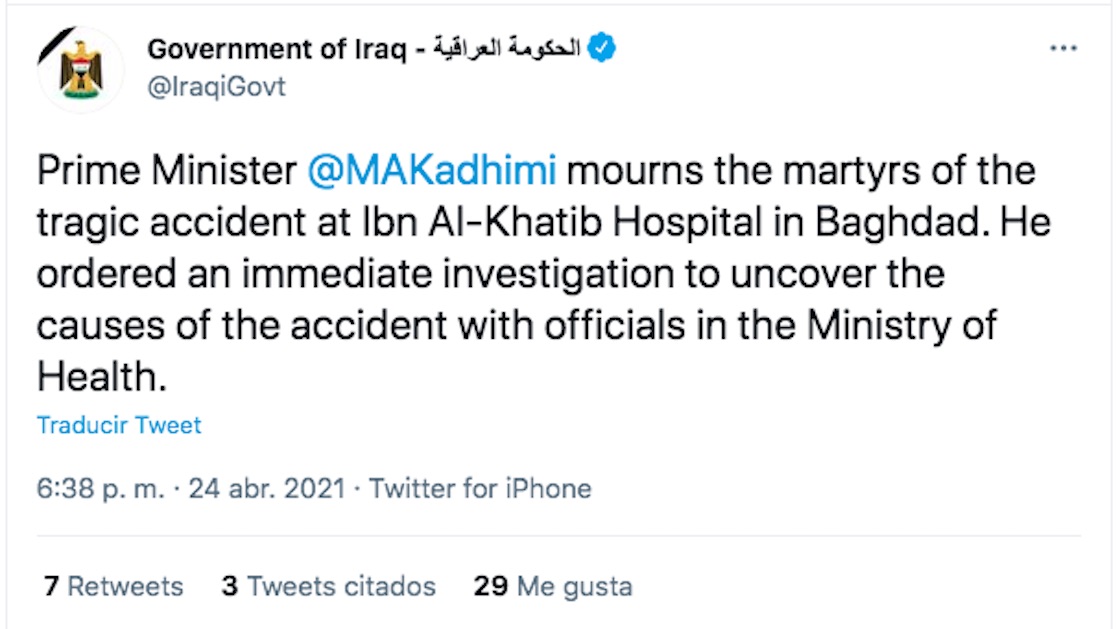Open the three-dots more options menu
1120x629 pixels.
tap(1062, 48)
